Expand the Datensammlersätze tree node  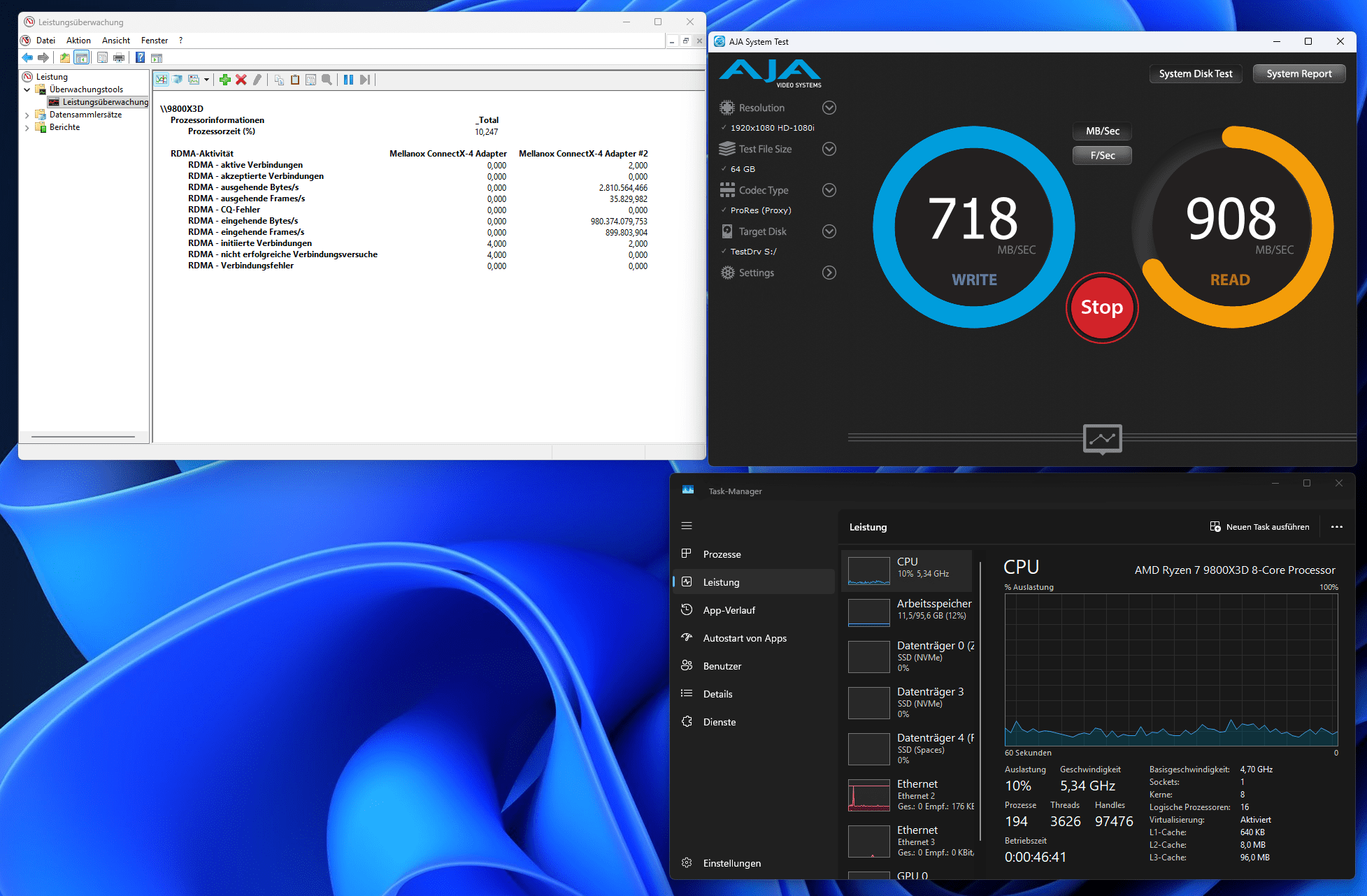coord(27,115)
